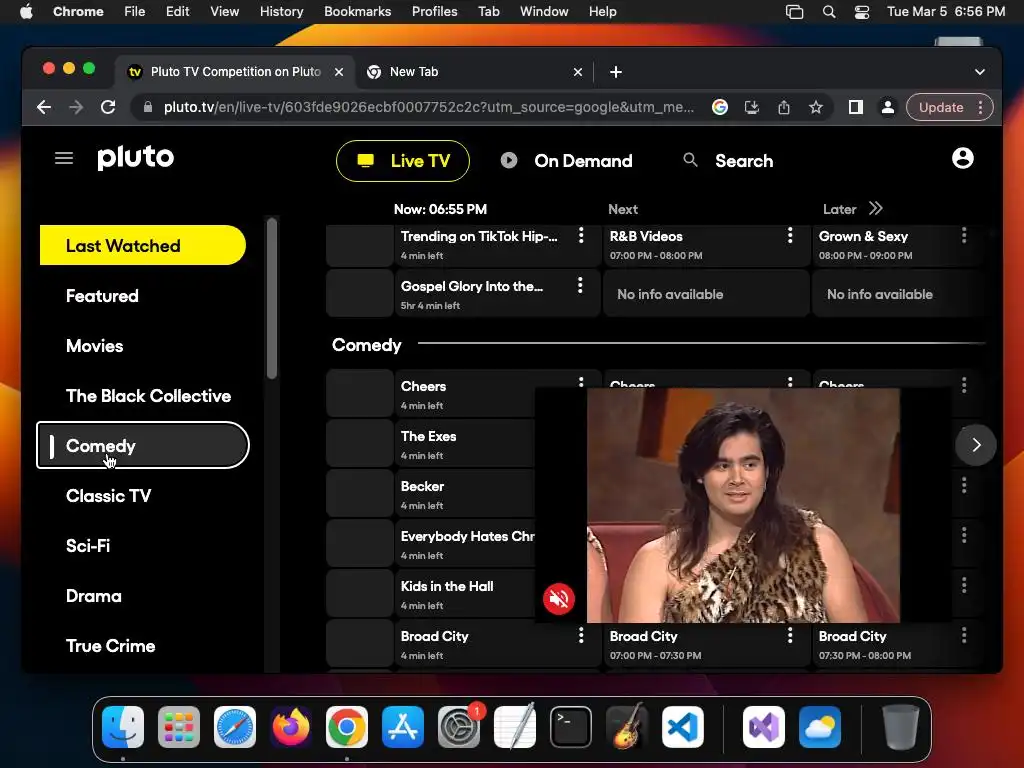Open Firefox from the Dock
The height and width of the screenshot is (768, 1024).
(291, 727)
